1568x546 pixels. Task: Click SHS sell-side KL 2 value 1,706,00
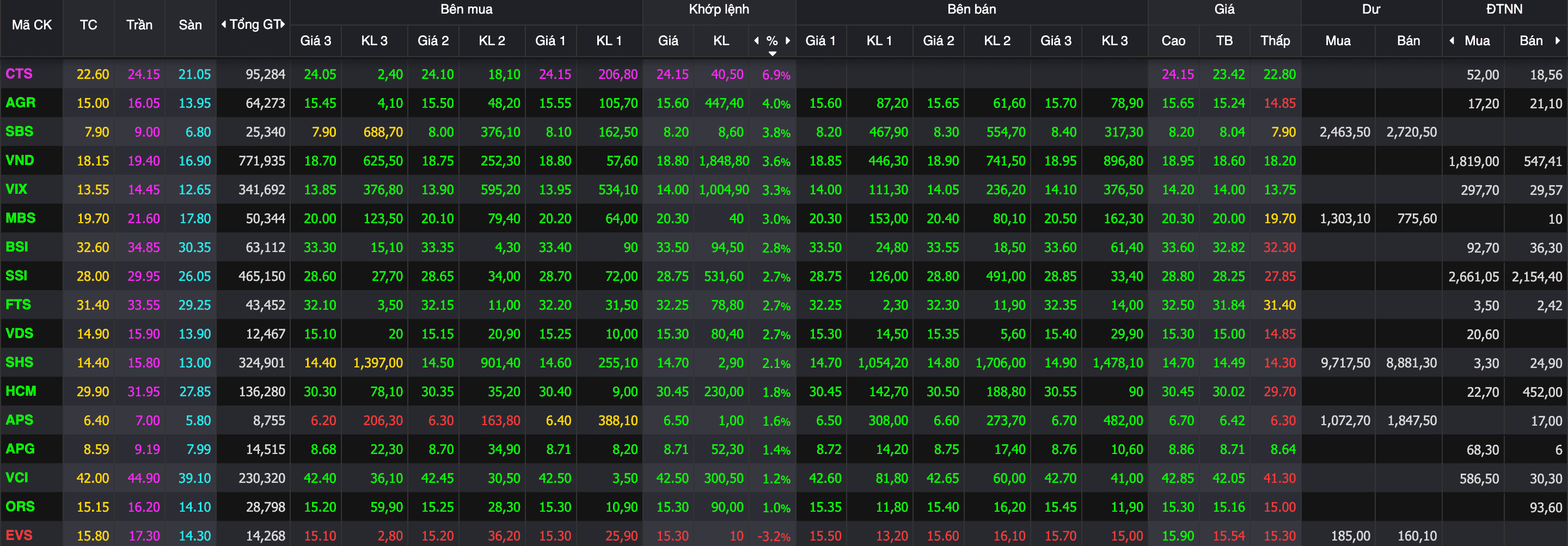point(1000,364)
